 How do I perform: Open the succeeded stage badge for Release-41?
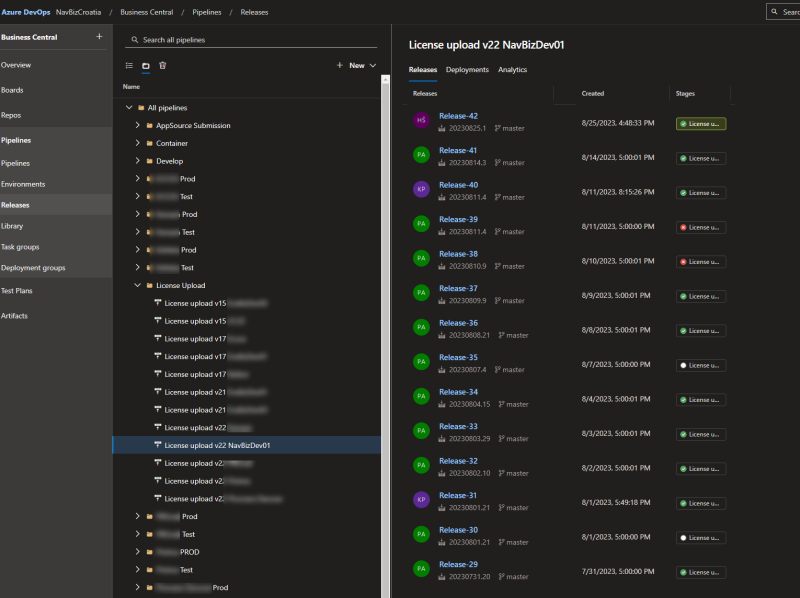click(701, 159)
